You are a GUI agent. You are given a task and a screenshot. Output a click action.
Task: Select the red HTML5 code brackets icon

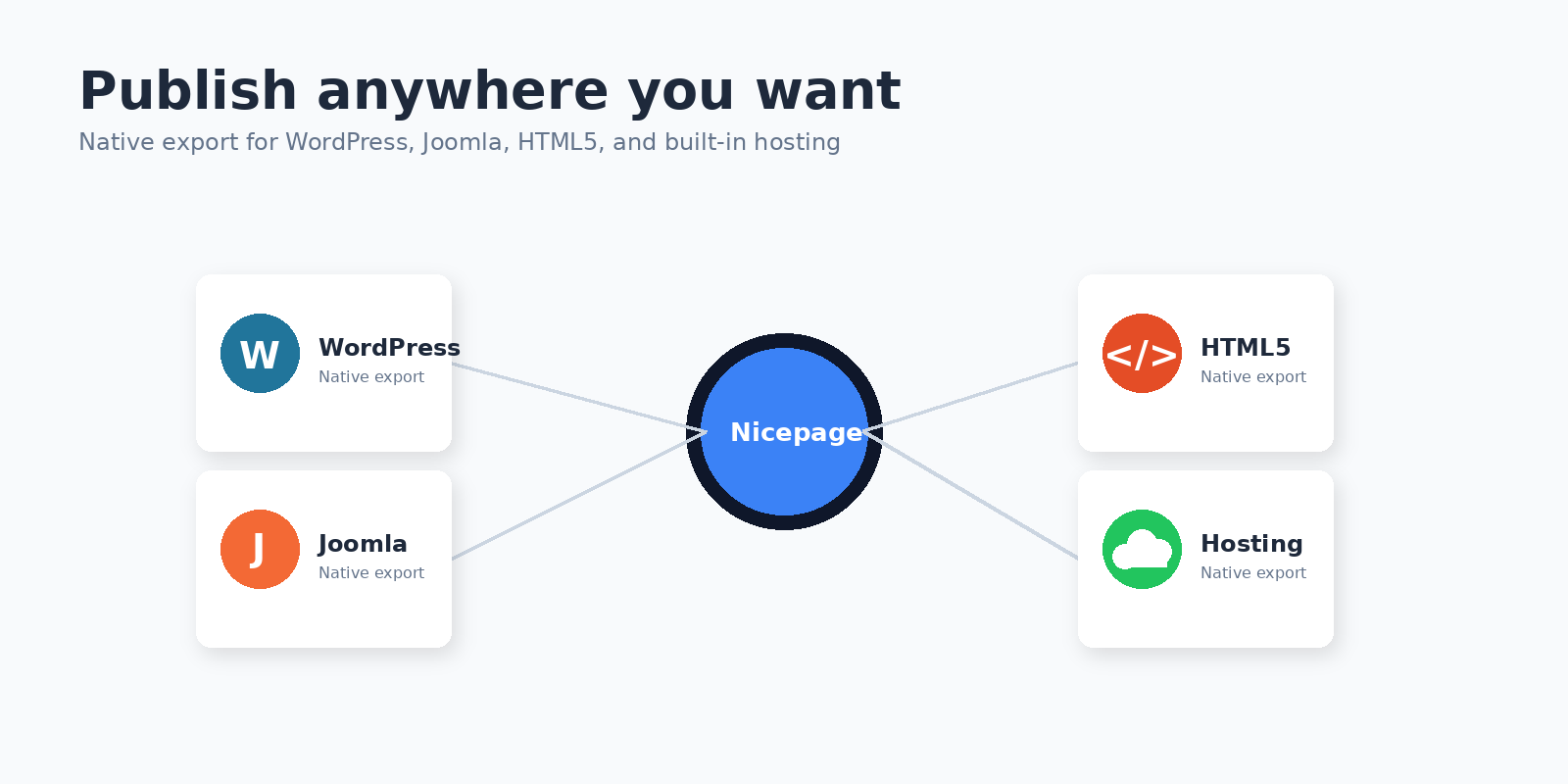(x=1142, y=354)
